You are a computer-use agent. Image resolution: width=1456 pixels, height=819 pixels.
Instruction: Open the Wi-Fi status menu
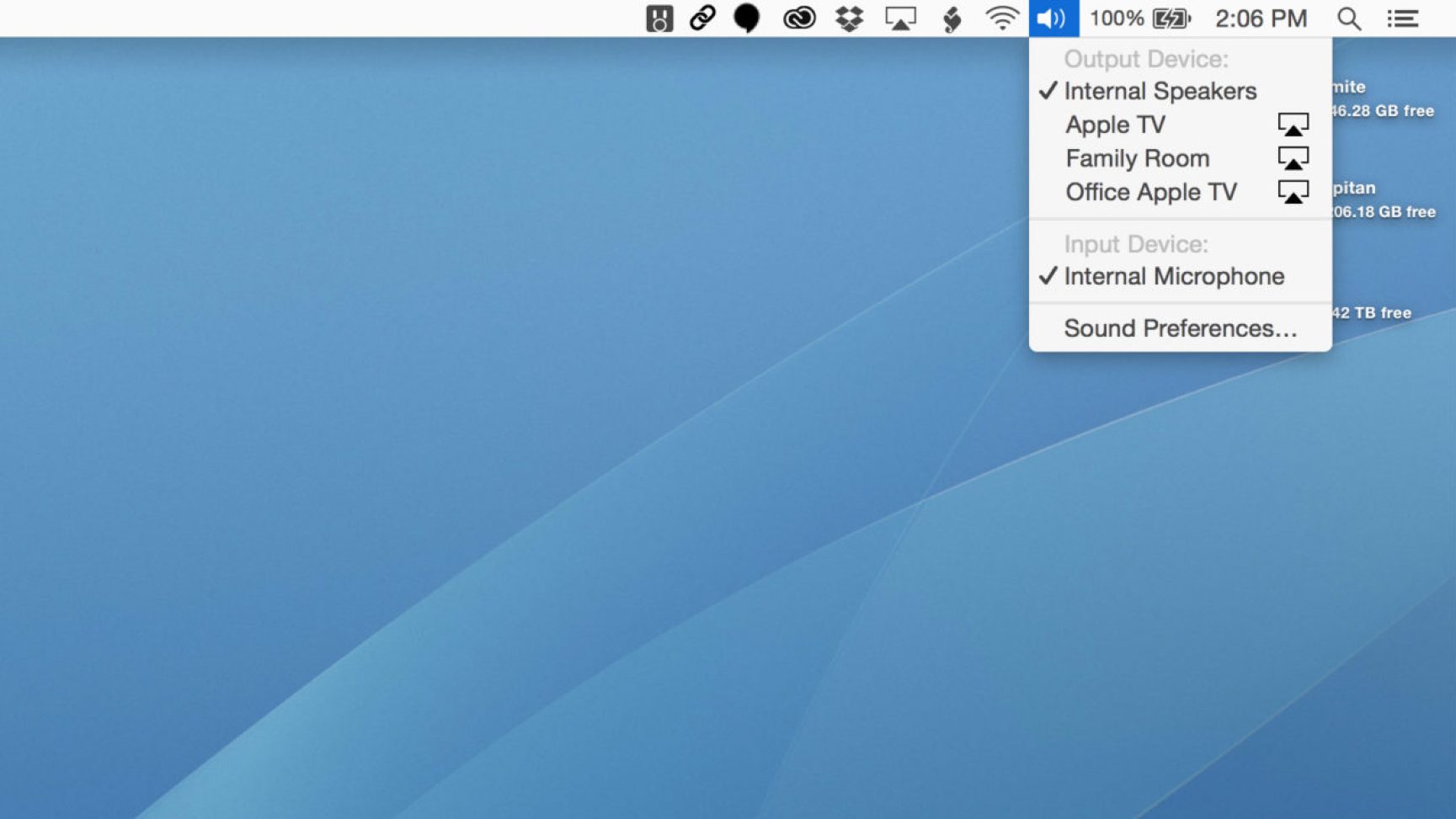[1002, 19]
